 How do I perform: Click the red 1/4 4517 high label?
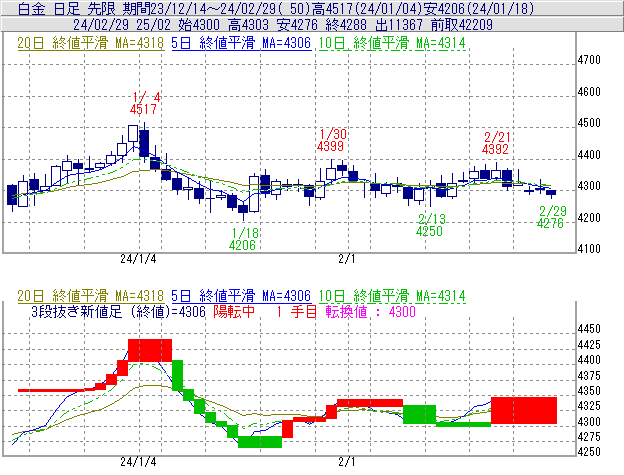pos(144,103)
